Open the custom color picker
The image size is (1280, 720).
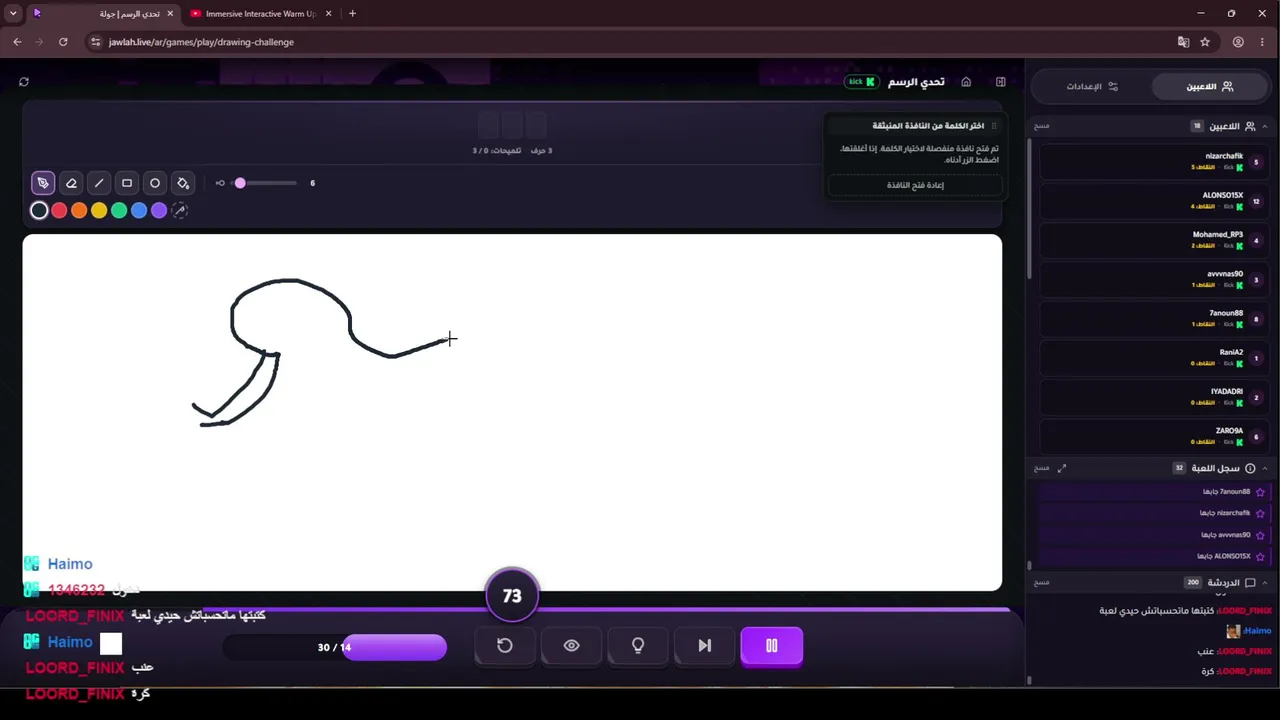tap(180, 210)
